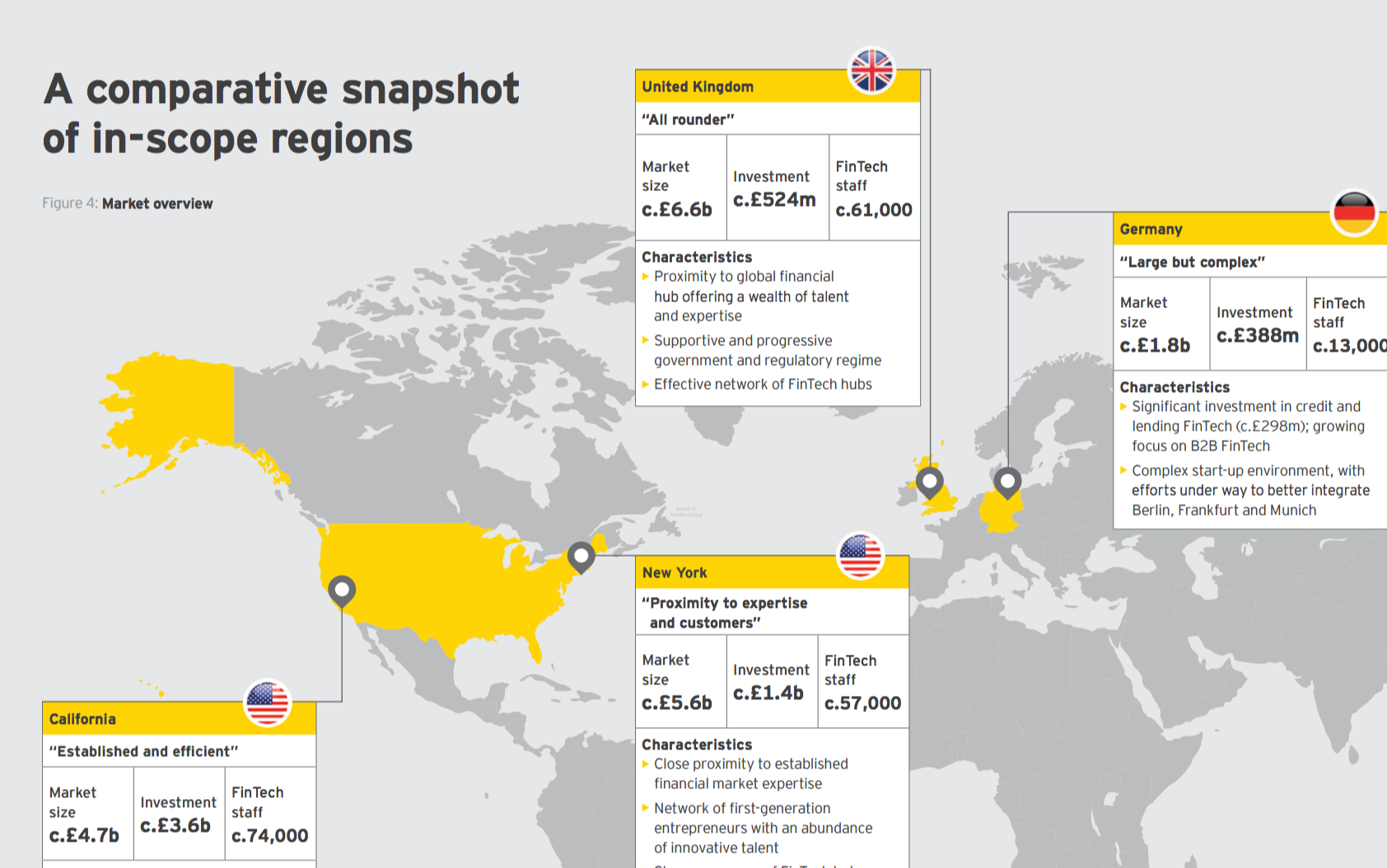Click the '"All rounder"' tagline
The width and height of the screenshot is (1387, 868).
(688, 119)
